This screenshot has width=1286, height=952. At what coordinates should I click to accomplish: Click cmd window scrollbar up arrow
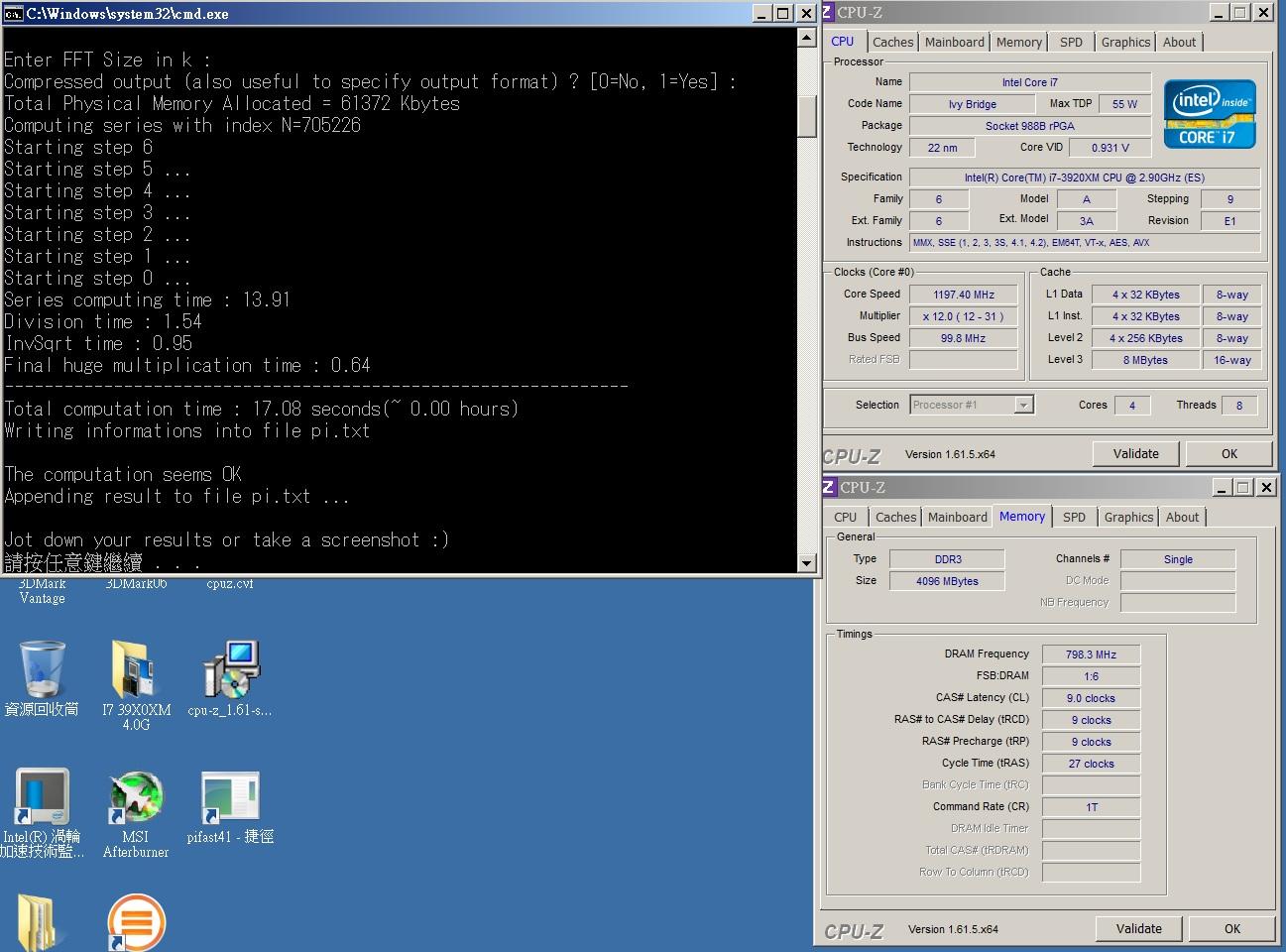click(806, 38)
